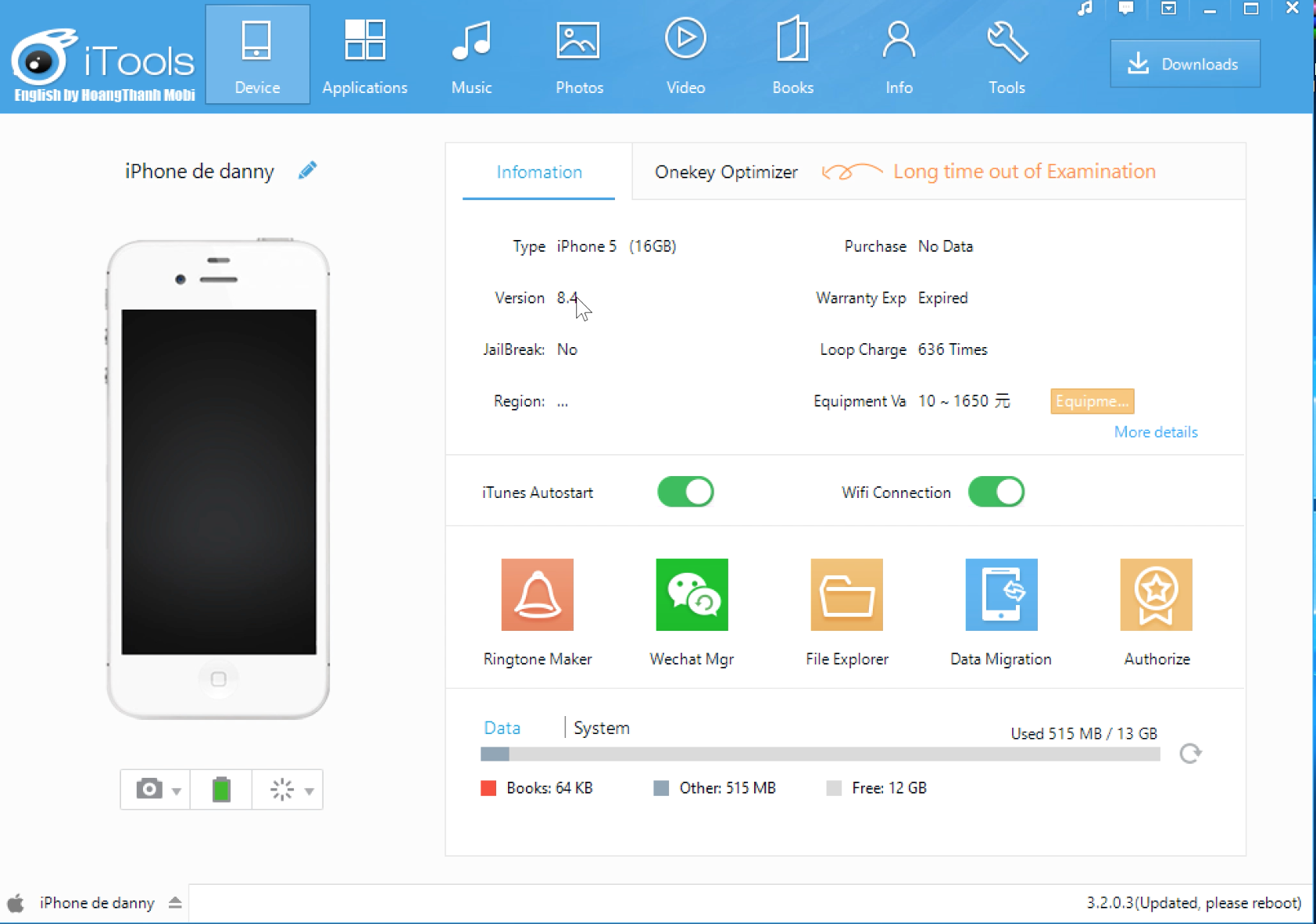Click the Apple logo in status bar

[x=16, y=903]
